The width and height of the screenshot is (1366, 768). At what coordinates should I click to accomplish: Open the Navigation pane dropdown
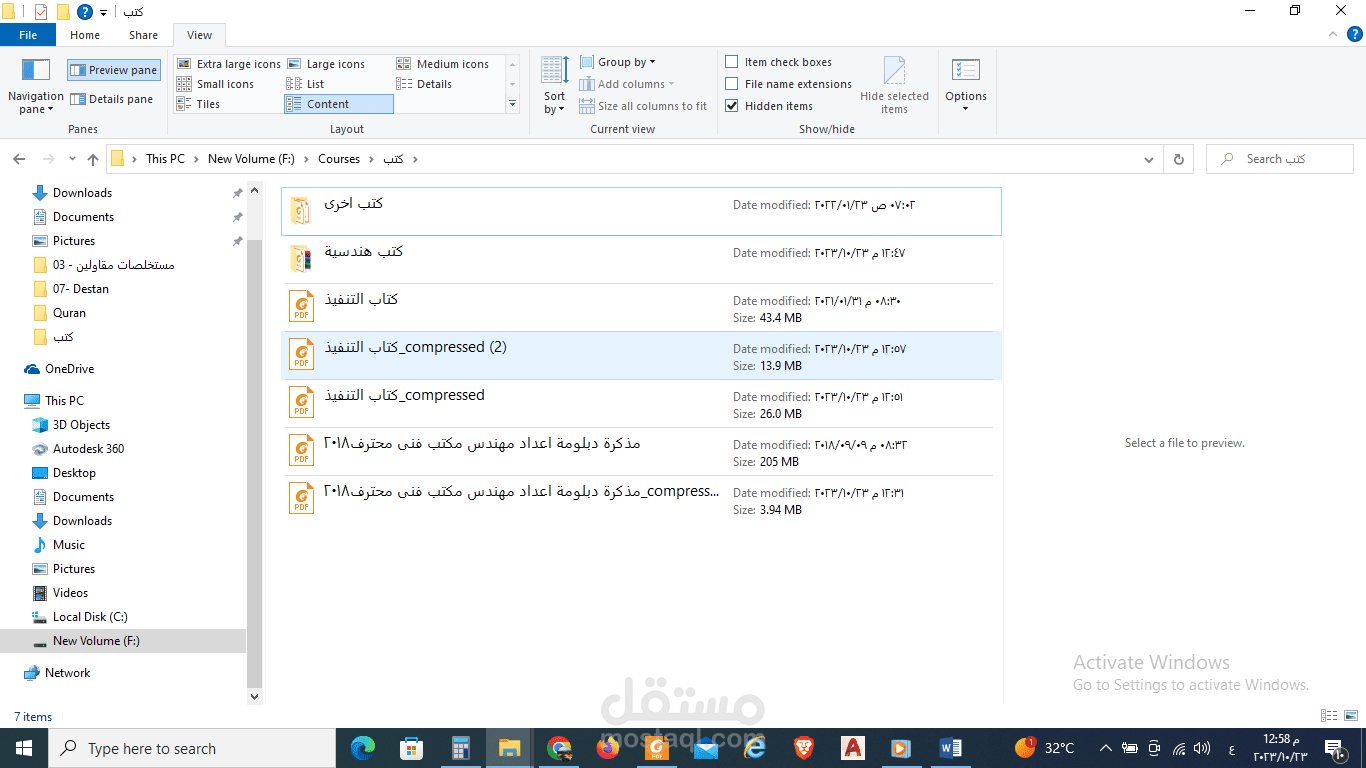click(x=36, y=87)
